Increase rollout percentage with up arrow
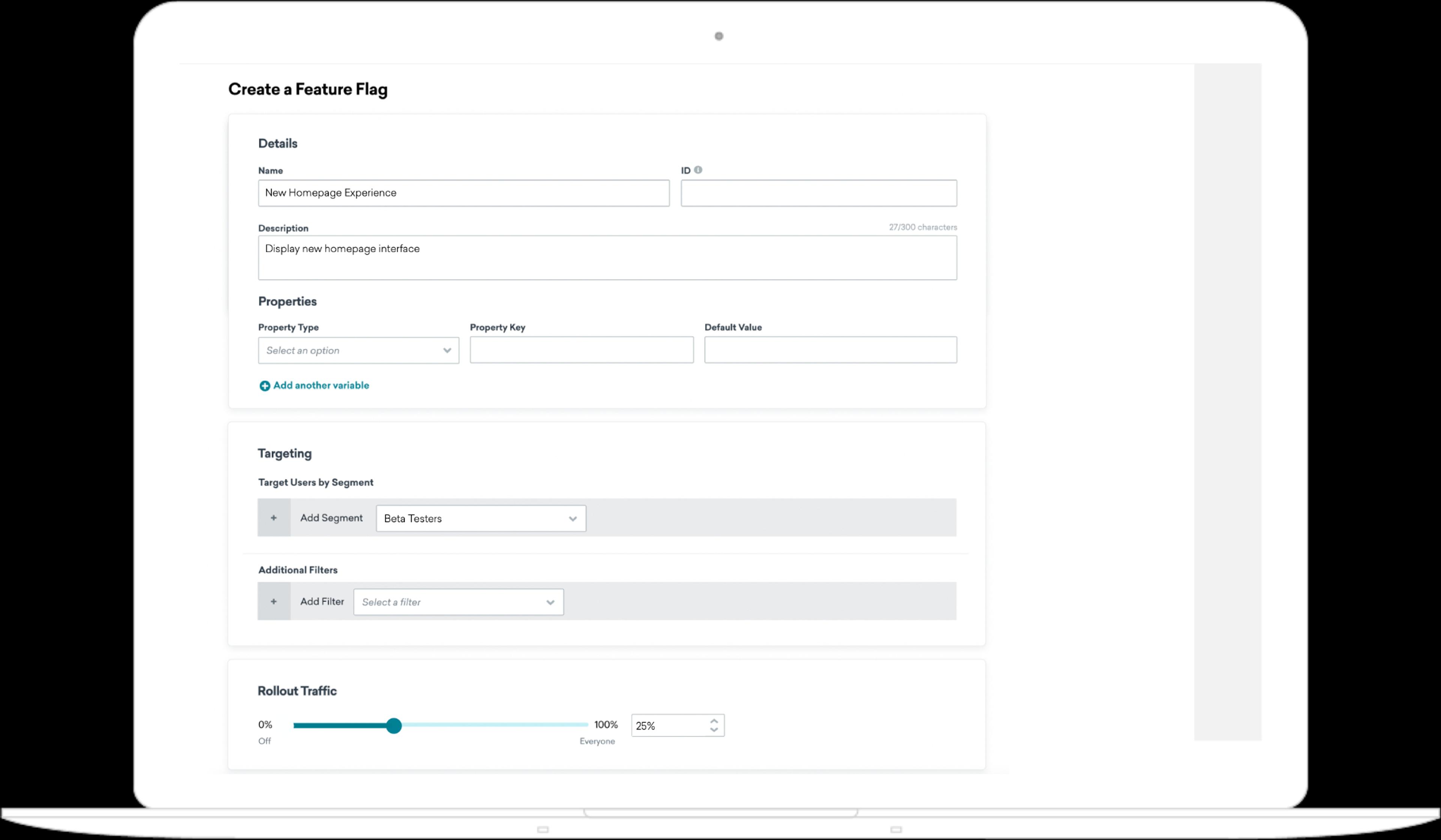 click(x=714, y=721)
